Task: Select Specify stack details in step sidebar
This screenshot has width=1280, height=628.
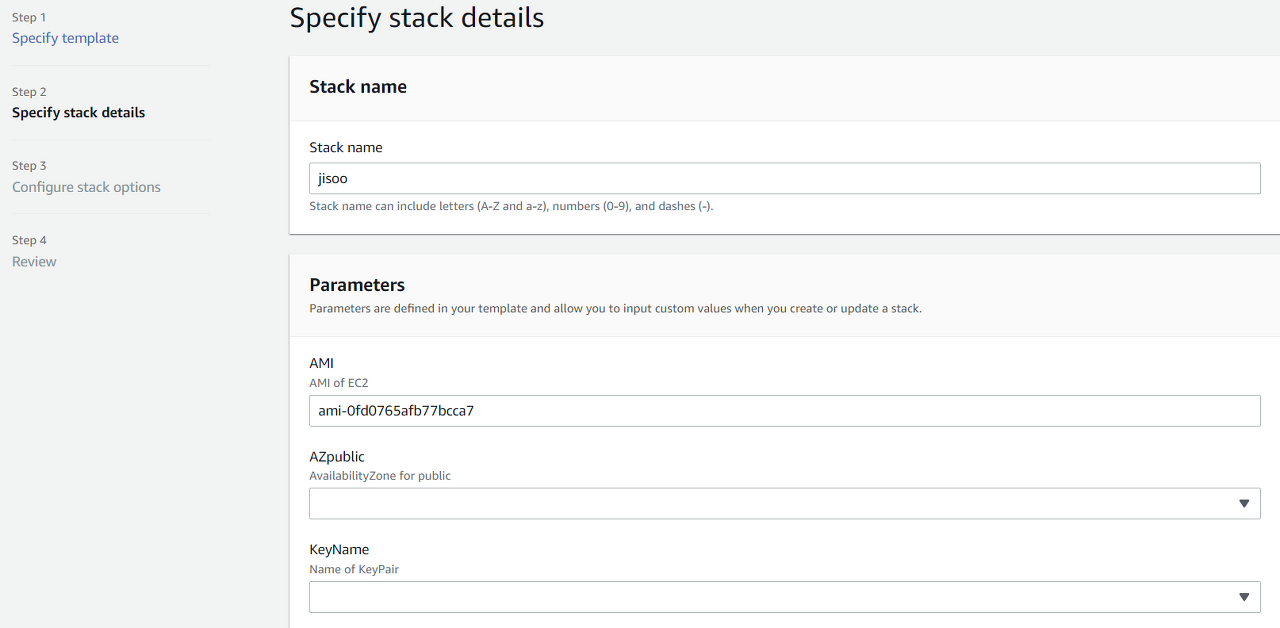Action: pyautogui.click(x=78, y=113)
